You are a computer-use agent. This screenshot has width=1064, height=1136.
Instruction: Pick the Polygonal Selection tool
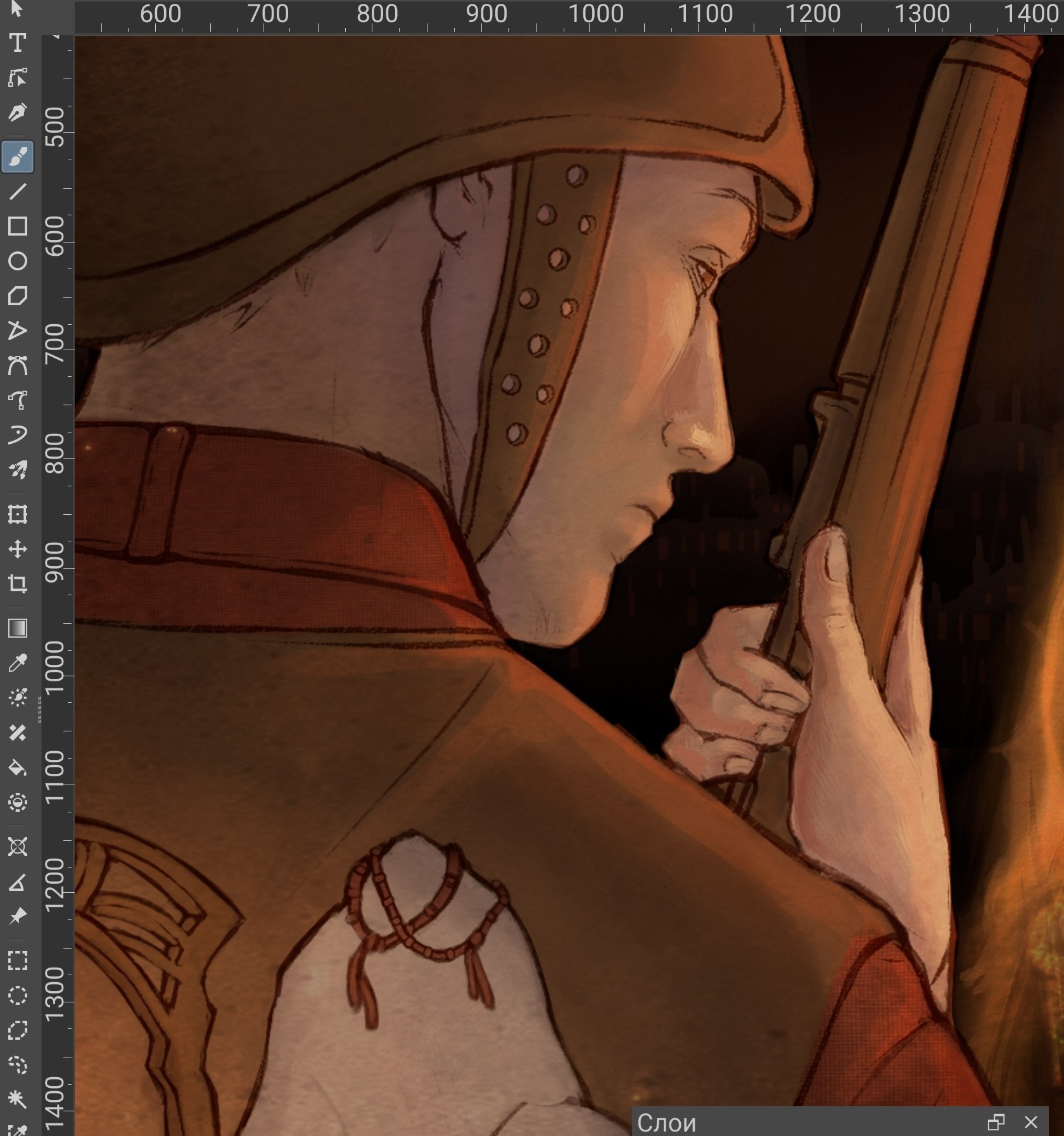tap(17, 1030)
